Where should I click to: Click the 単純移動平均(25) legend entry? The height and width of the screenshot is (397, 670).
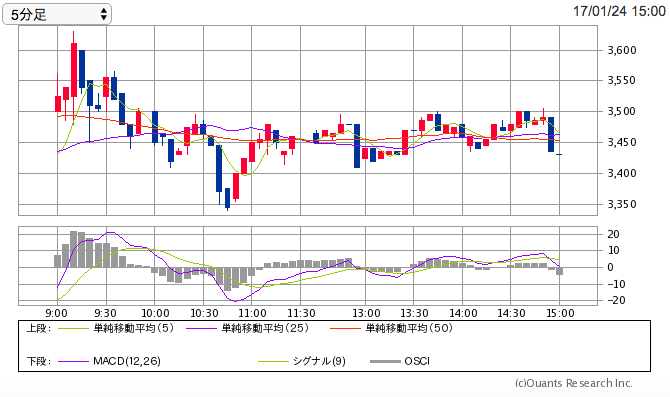[x=265, y=328]
